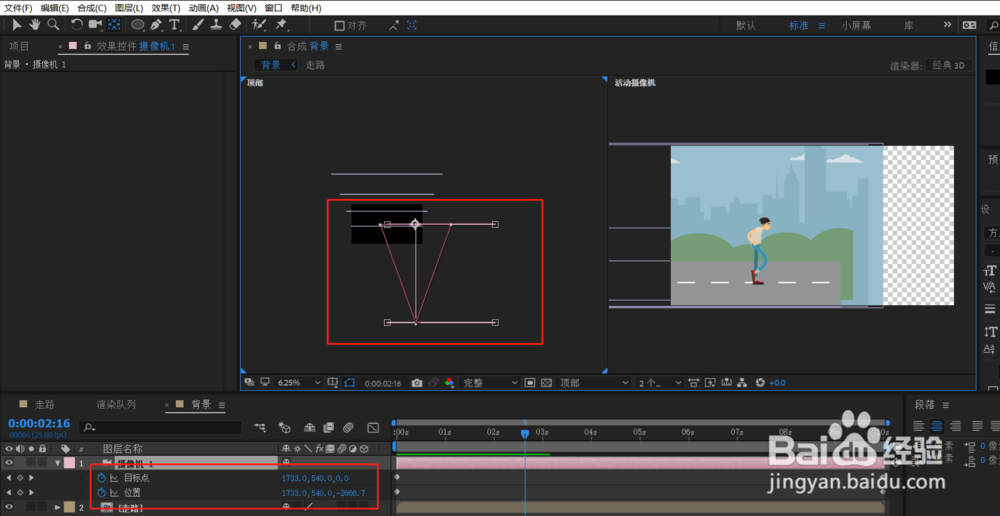The image size is (1000, 516).
Task: Switch to the 项目 panel tab
Action: (19, 47)
